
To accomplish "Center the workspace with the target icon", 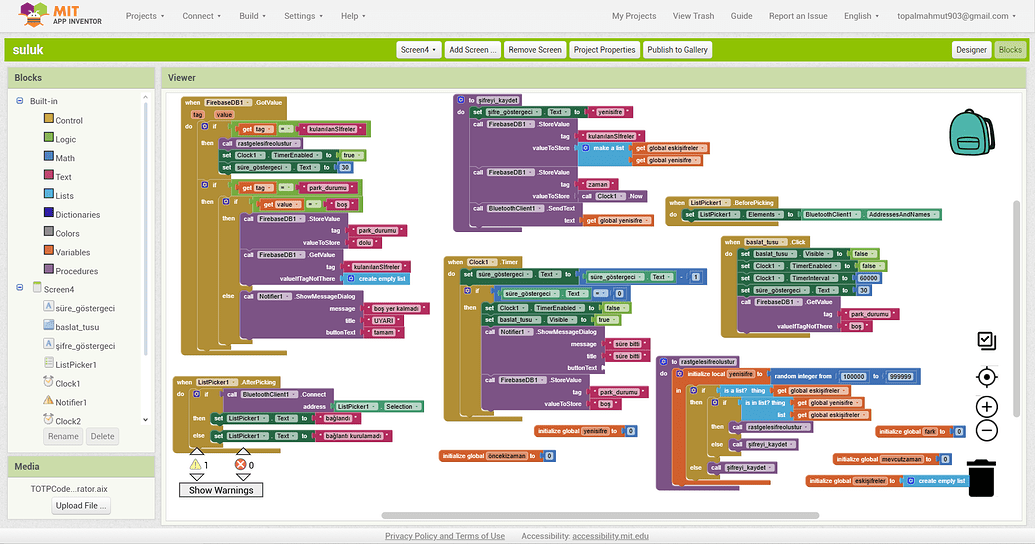I will [x=986, y=377].
